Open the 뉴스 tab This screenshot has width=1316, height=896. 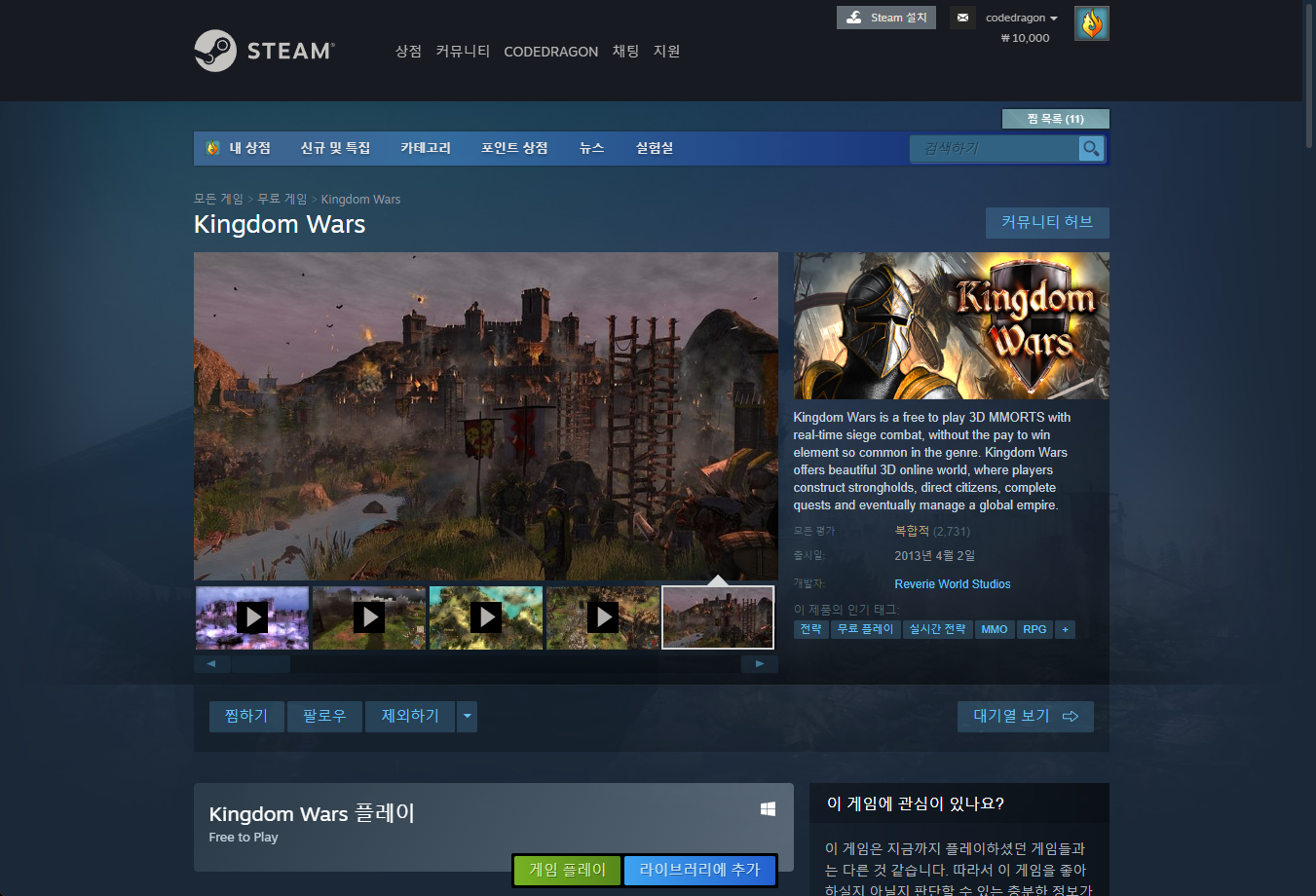click(x=591, y=148)
